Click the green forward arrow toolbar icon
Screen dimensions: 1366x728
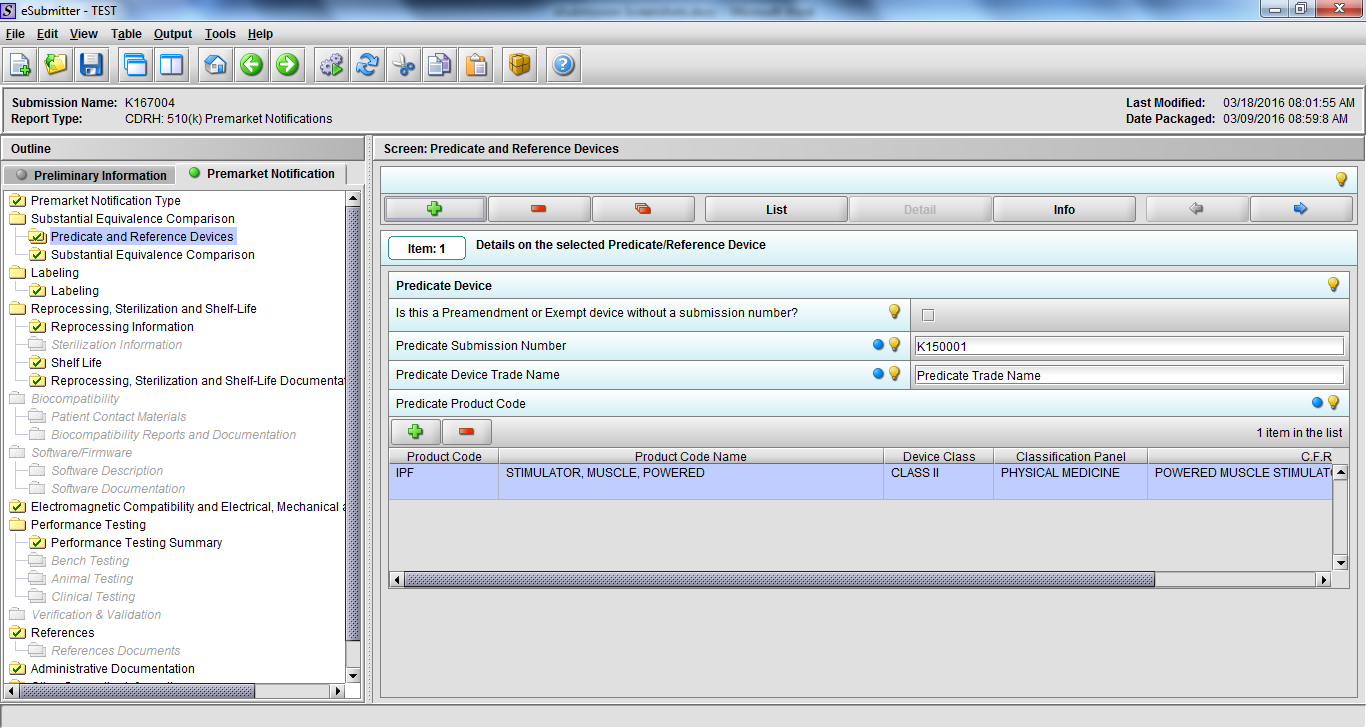[287, 65]
